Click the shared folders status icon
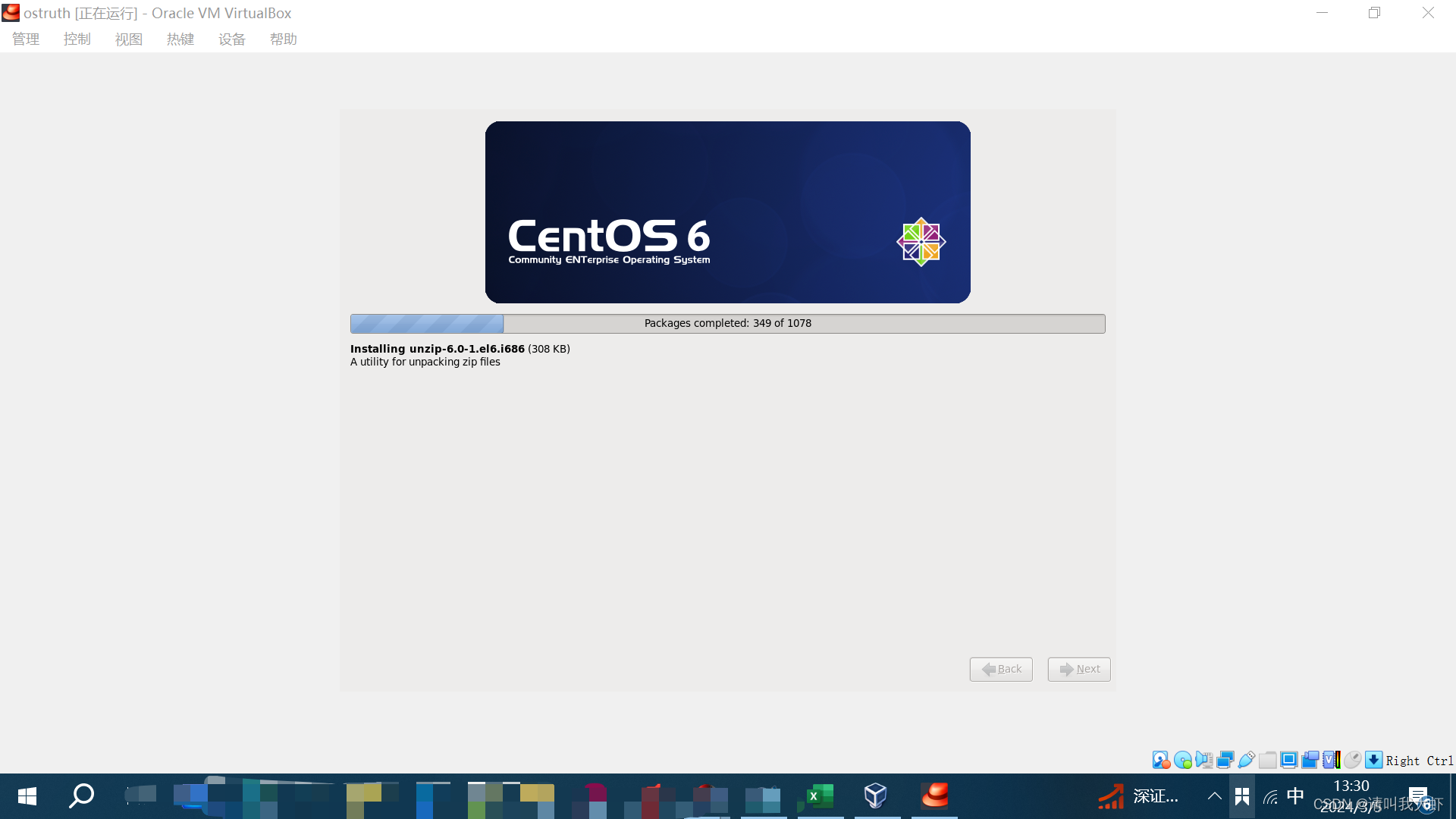Image resolution: width=1456 pixels, height=819 pixels. pyautogui.click(x=1267, y=760)
